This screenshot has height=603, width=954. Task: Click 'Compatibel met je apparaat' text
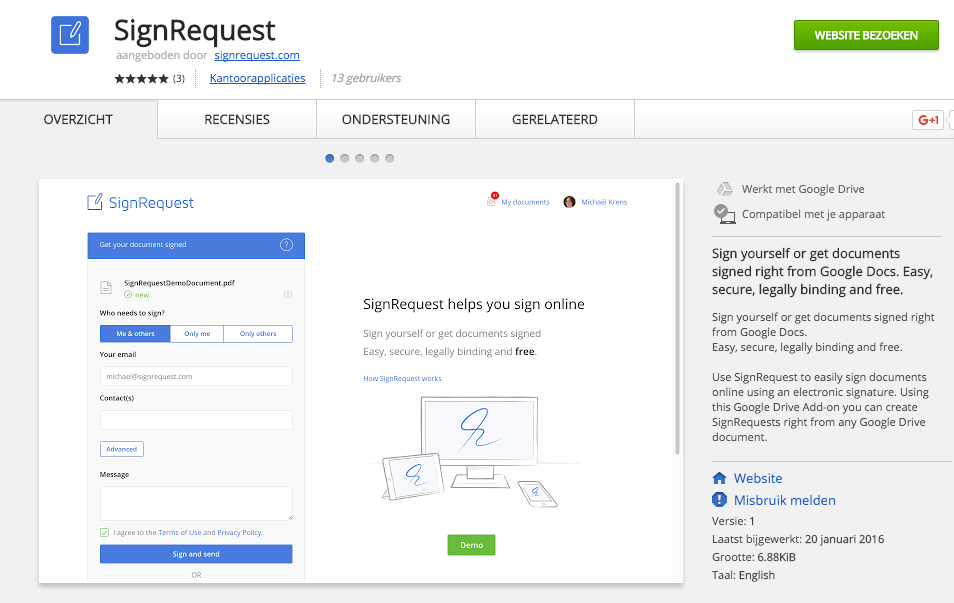click(813, 214)
